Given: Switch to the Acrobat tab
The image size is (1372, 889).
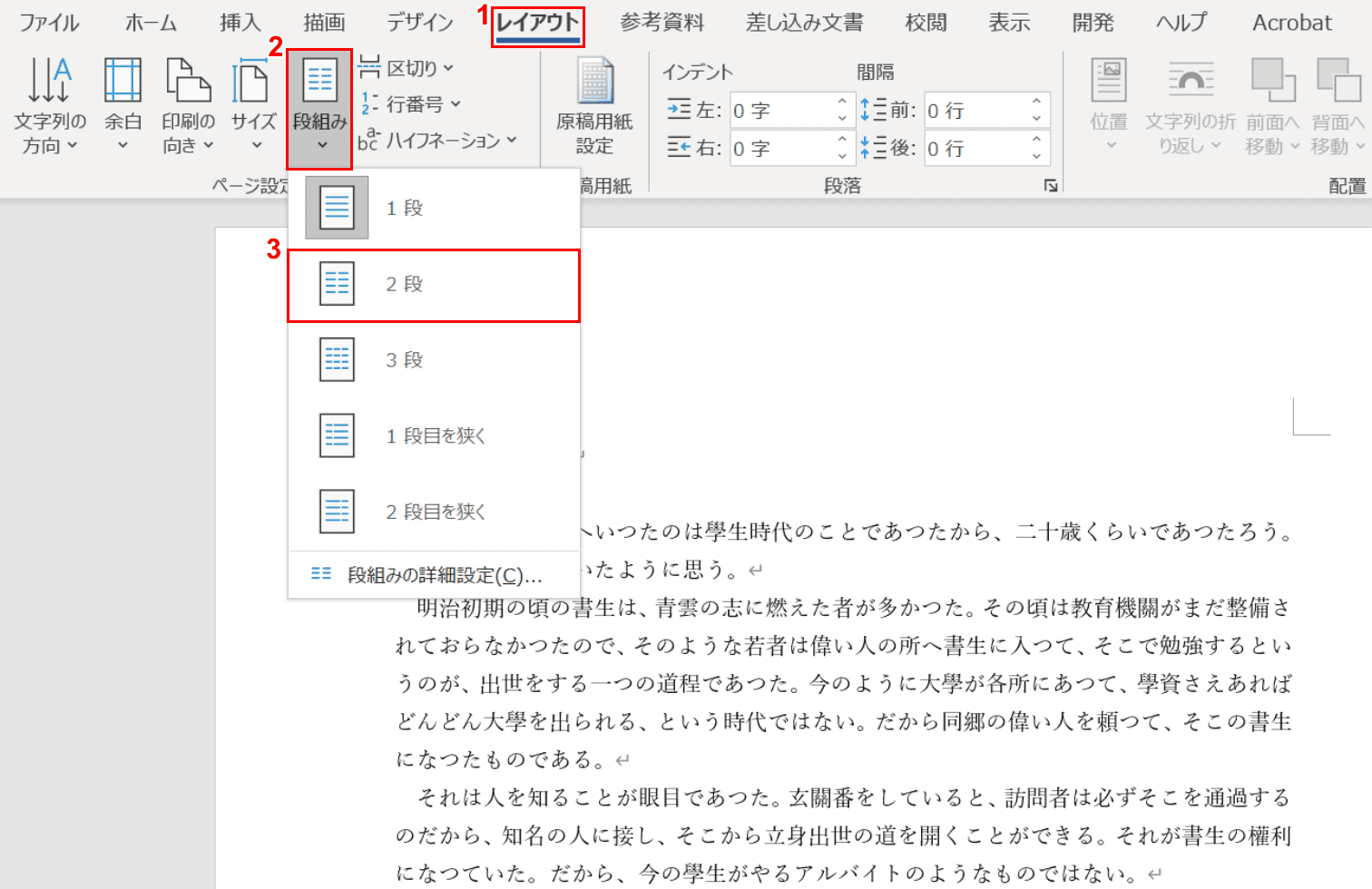Looking at the screenshot, I should point(1292,23).
